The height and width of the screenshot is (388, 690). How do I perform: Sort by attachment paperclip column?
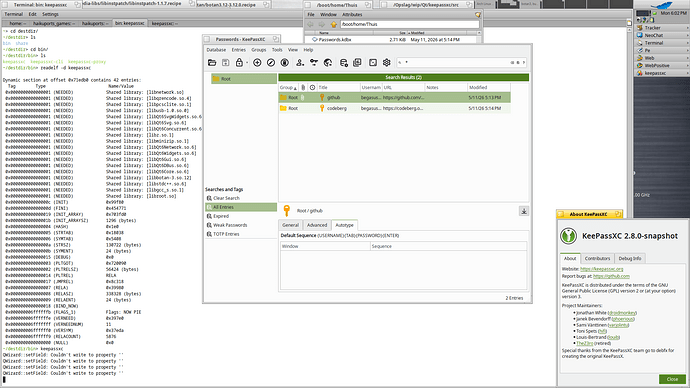[x=303, y=88]
